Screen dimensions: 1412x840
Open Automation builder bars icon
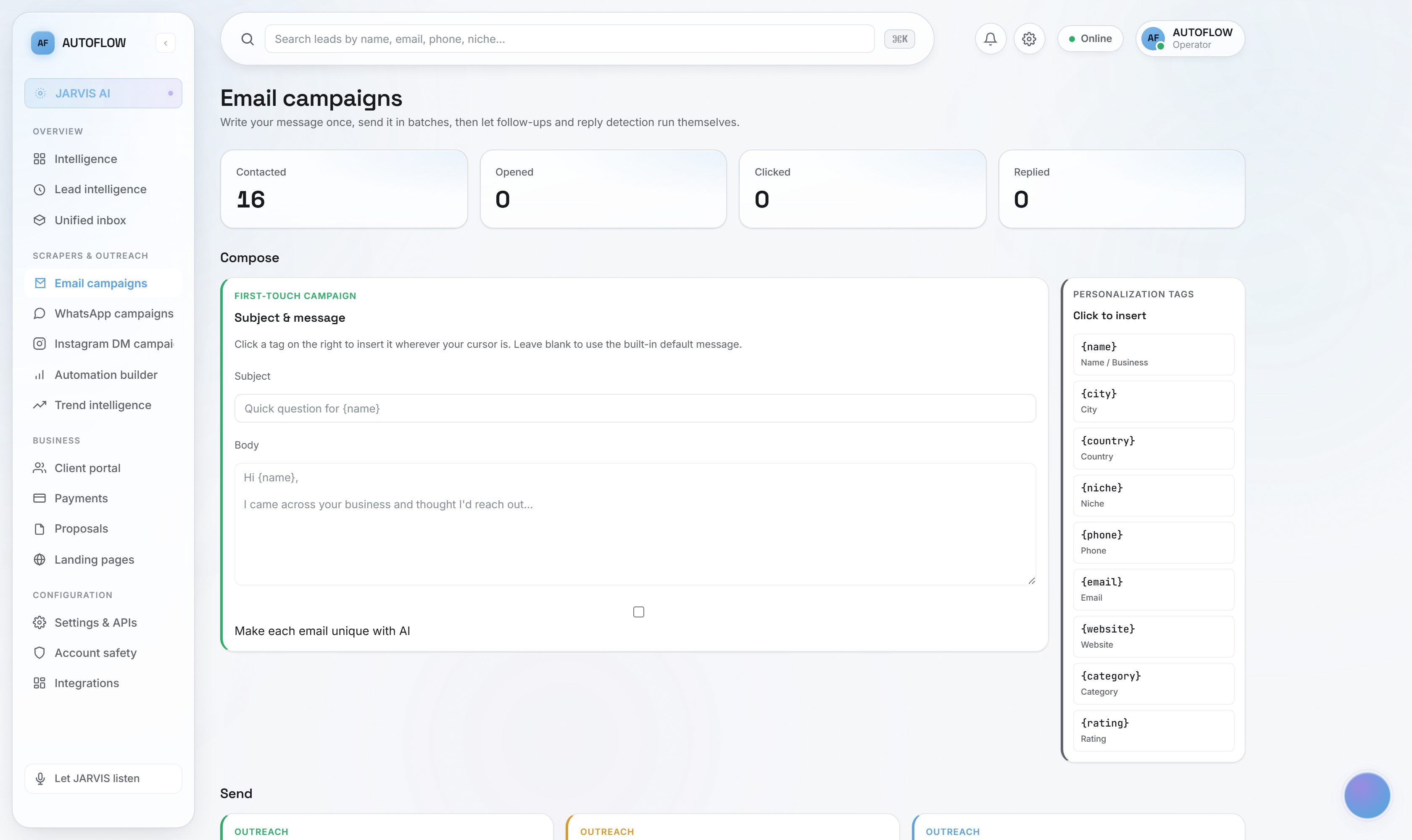(x=39, y=375)
